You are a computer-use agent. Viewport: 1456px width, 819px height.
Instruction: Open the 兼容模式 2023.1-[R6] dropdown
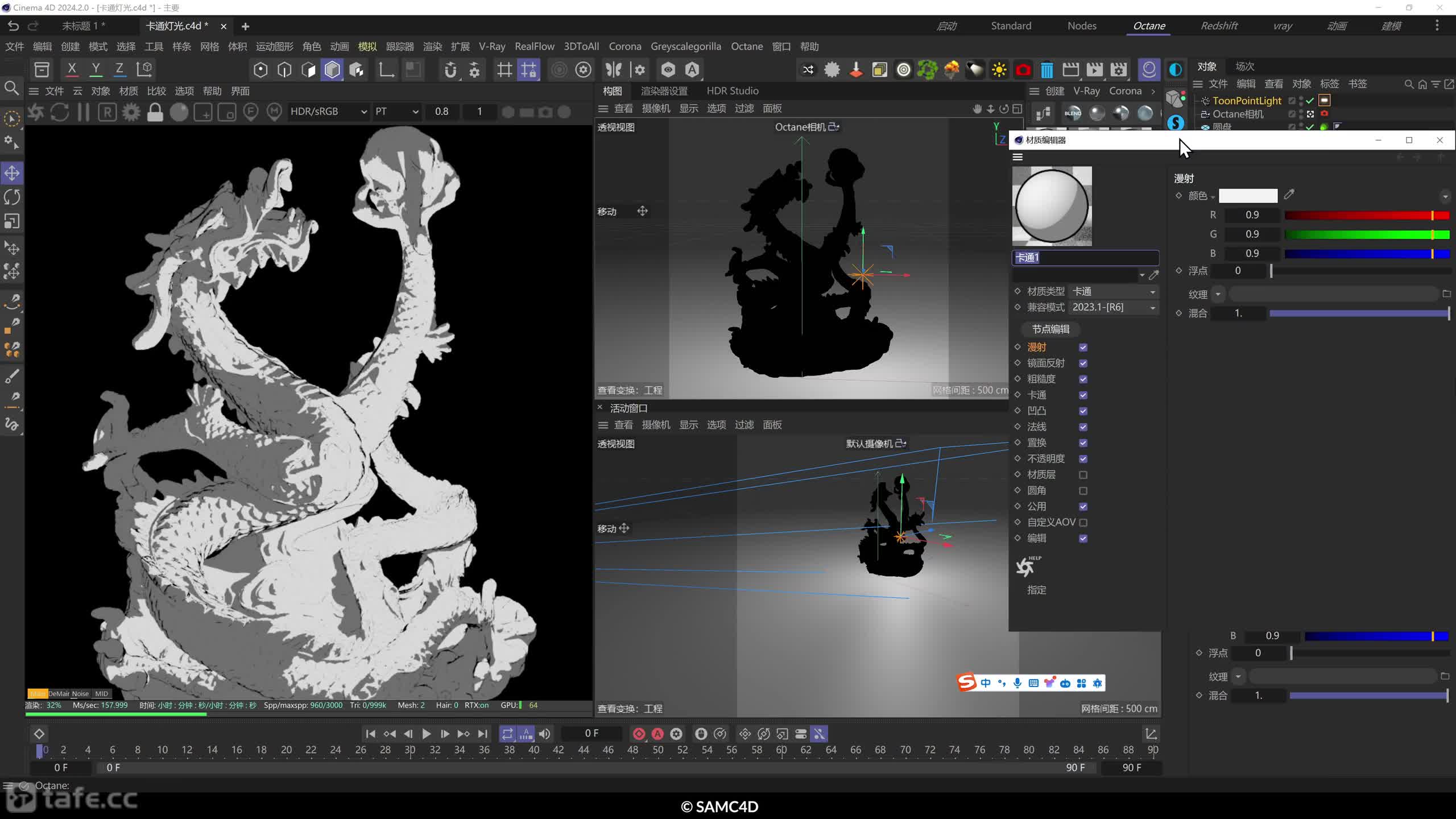click(1114, 307)
